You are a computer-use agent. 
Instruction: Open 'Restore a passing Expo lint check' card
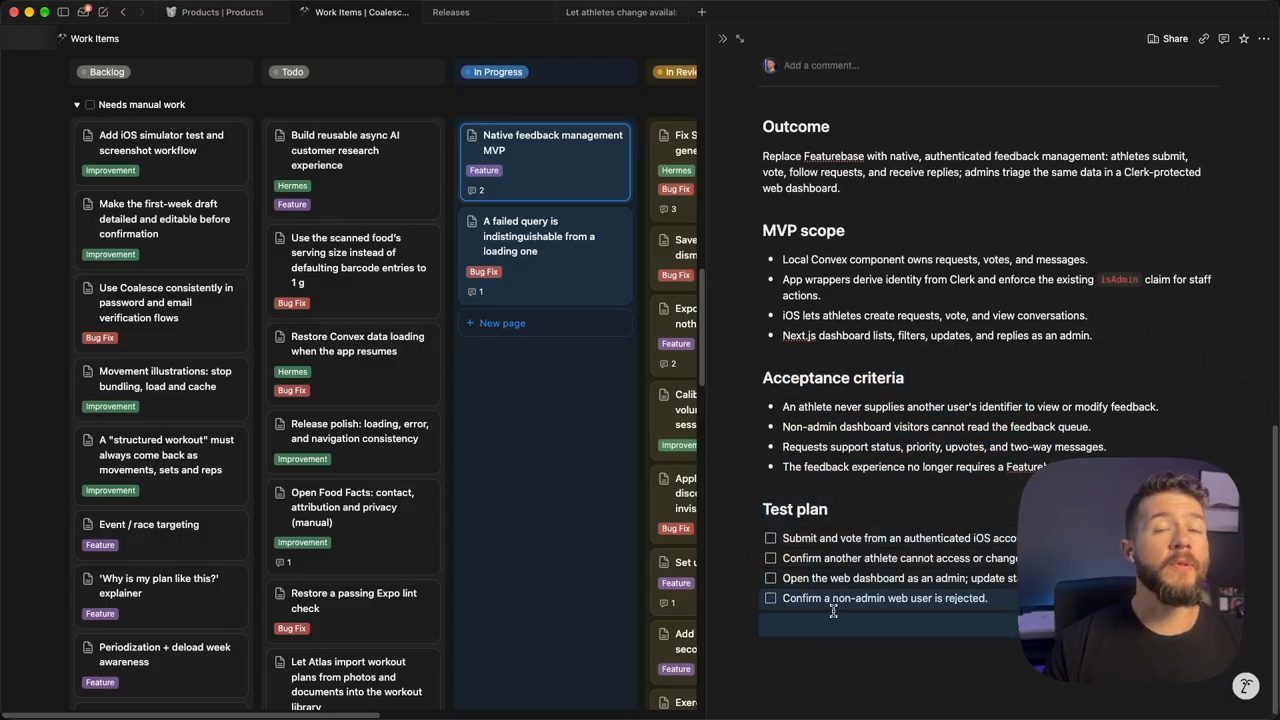(x=354, y=611)
